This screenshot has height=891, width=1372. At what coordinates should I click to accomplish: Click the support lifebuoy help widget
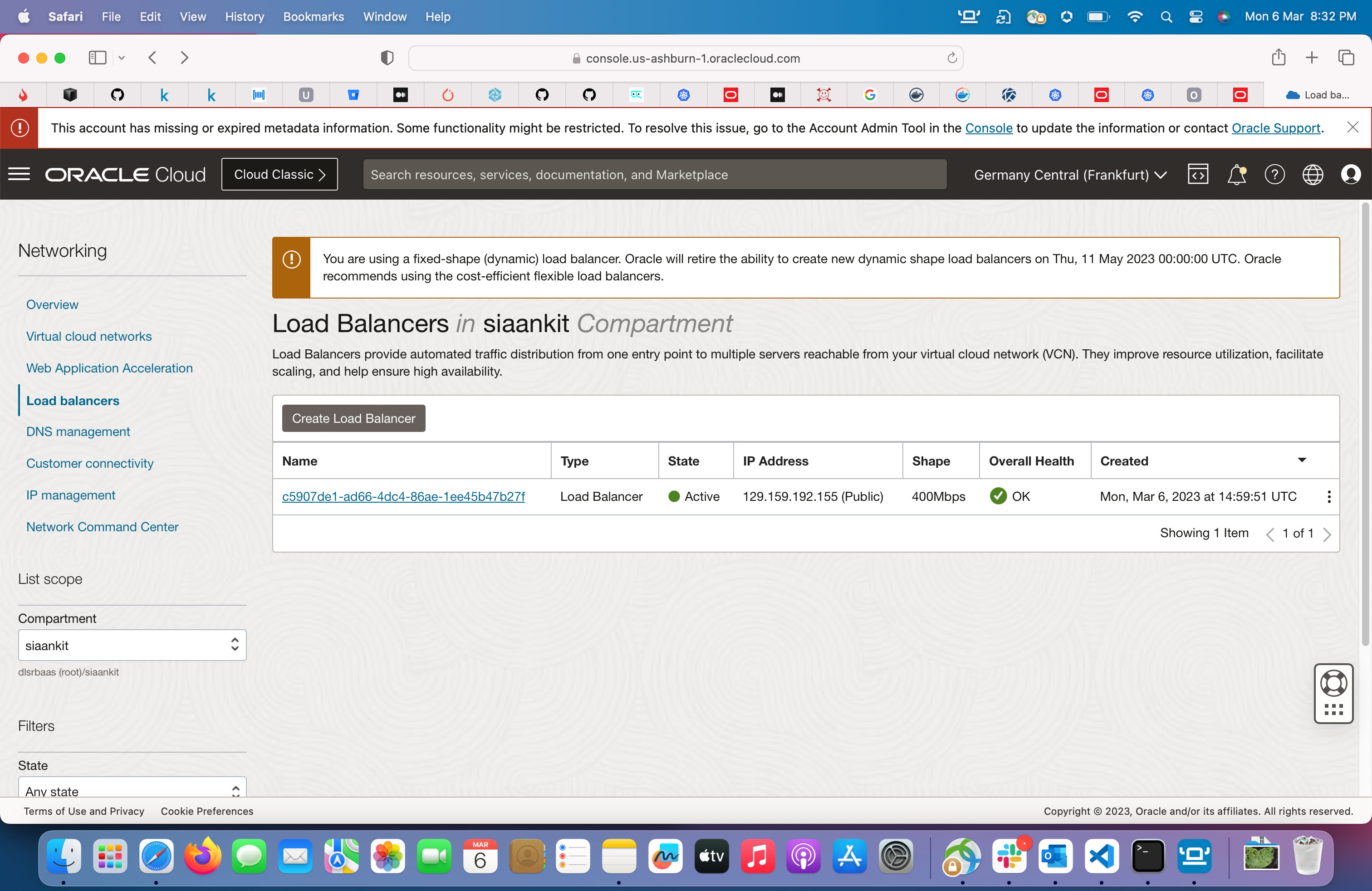[1333, 684]
